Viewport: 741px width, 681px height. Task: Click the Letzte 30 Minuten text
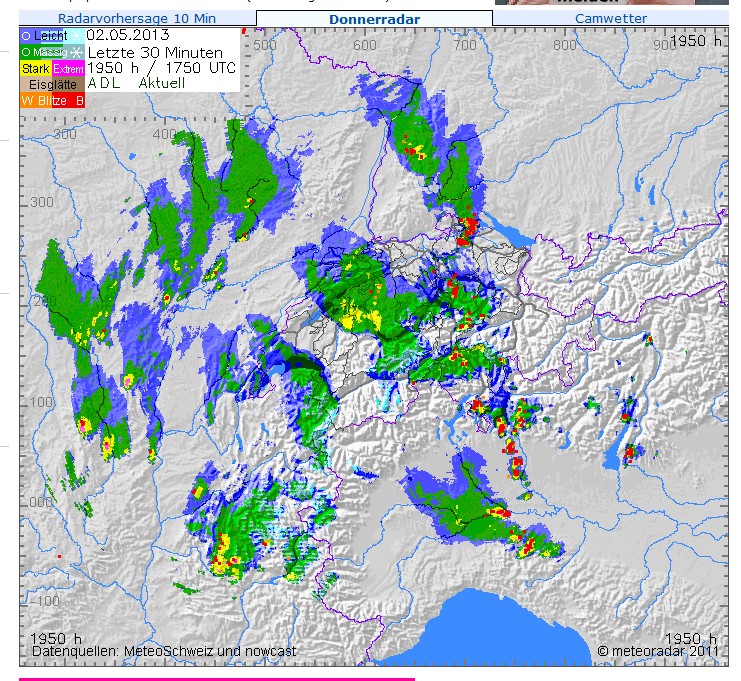pyautogui.click(x=155, y=52)
